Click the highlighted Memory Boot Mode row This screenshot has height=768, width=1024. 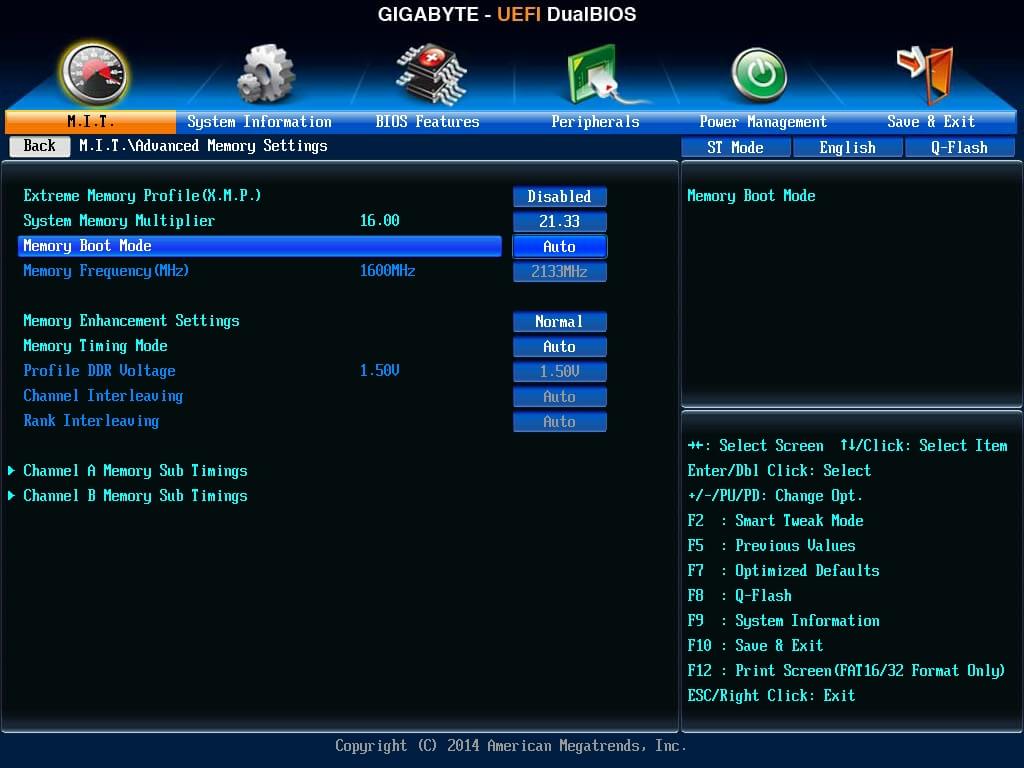[x=260, y=246]
